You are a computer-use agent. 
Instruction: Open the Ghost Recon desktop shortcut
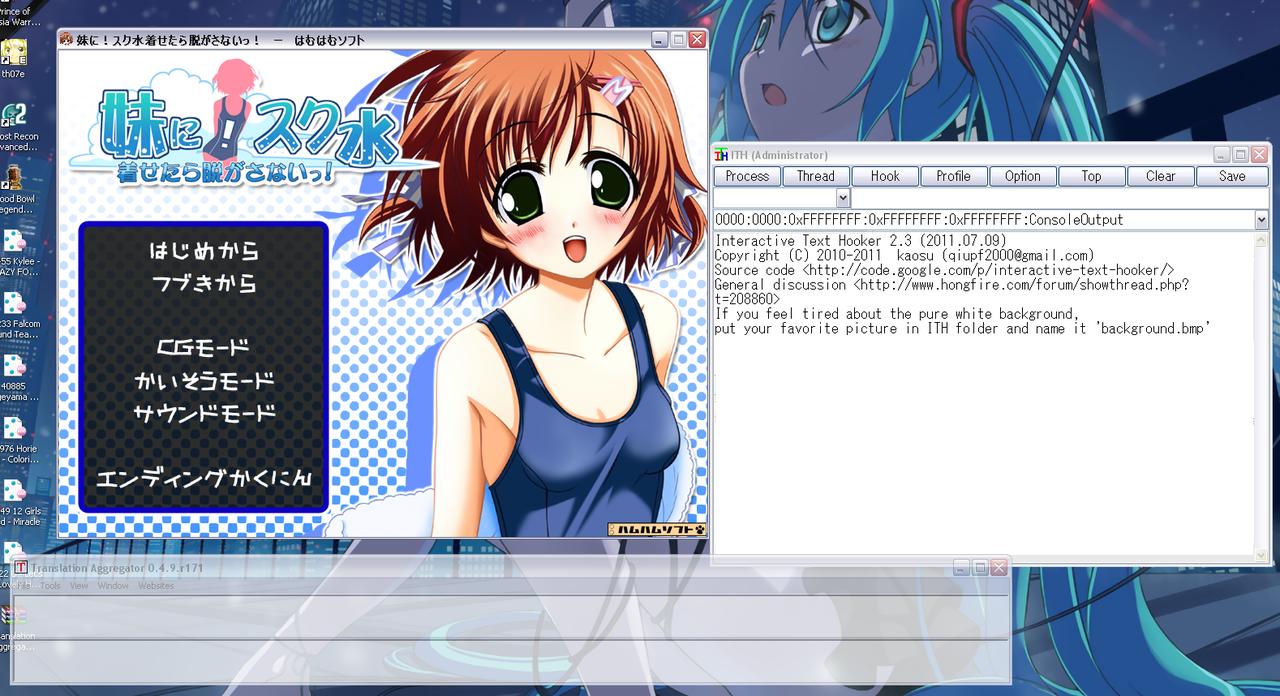pyautogui.click(x=14, y=115)
